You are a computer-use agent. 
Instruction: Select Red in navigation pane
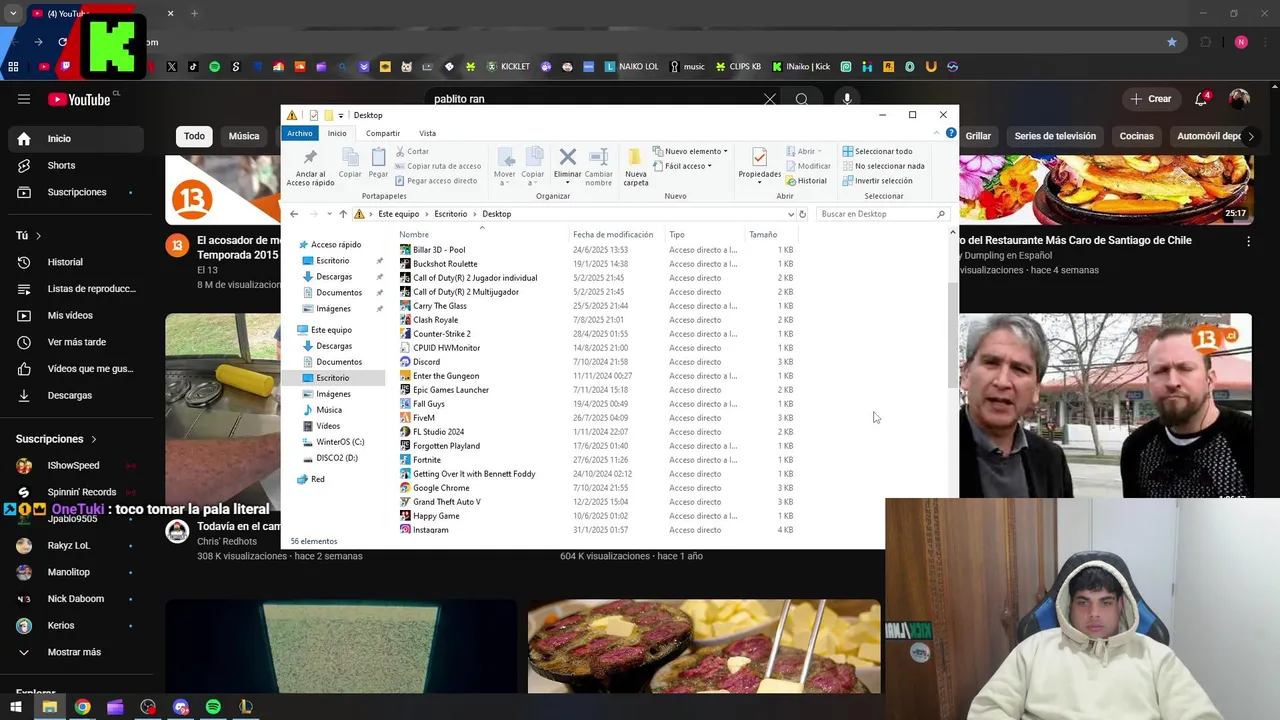(x=317, y=479)
